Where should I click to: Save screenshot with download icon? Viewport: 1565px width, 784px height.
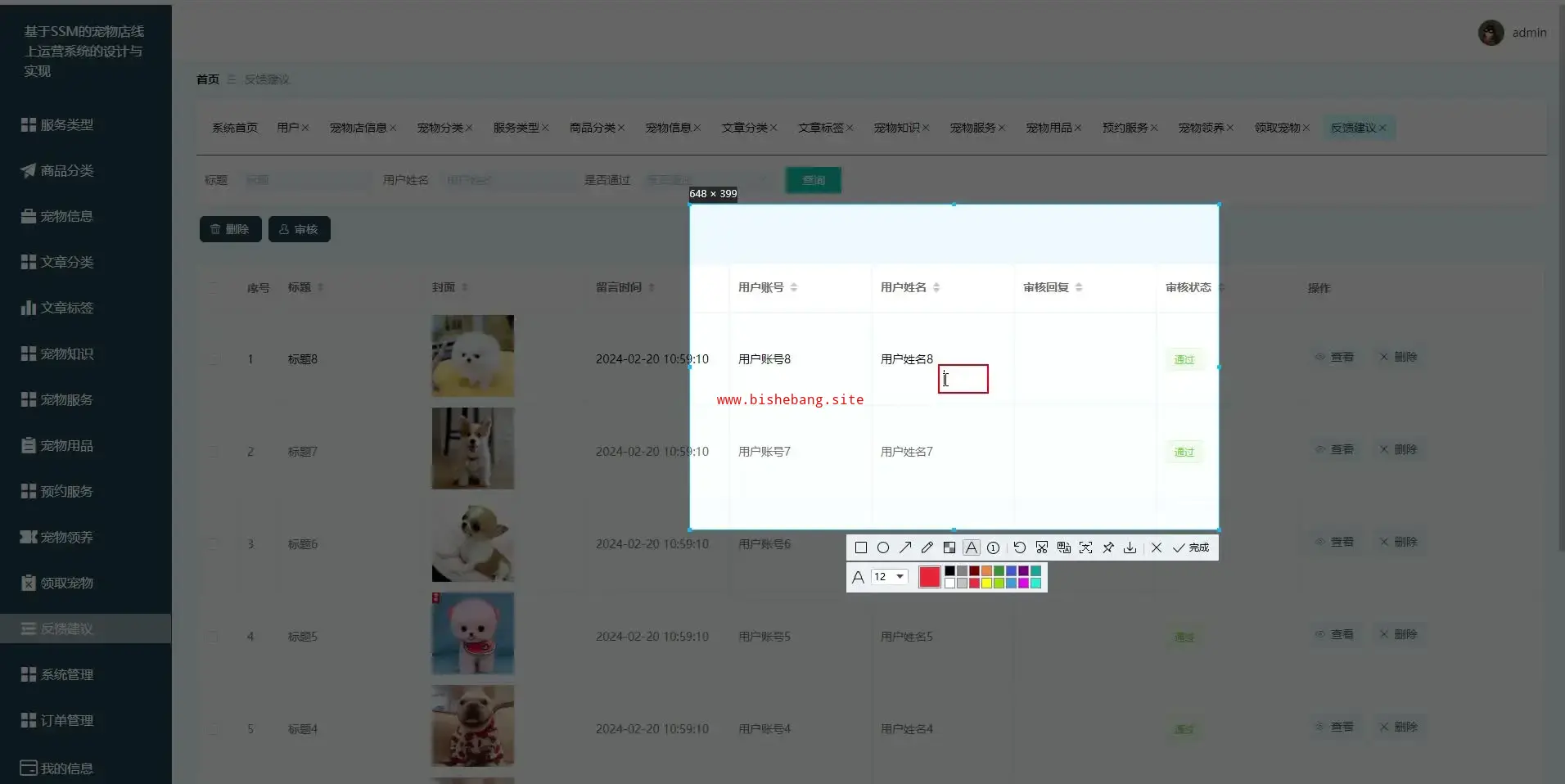click(1130, 547)
